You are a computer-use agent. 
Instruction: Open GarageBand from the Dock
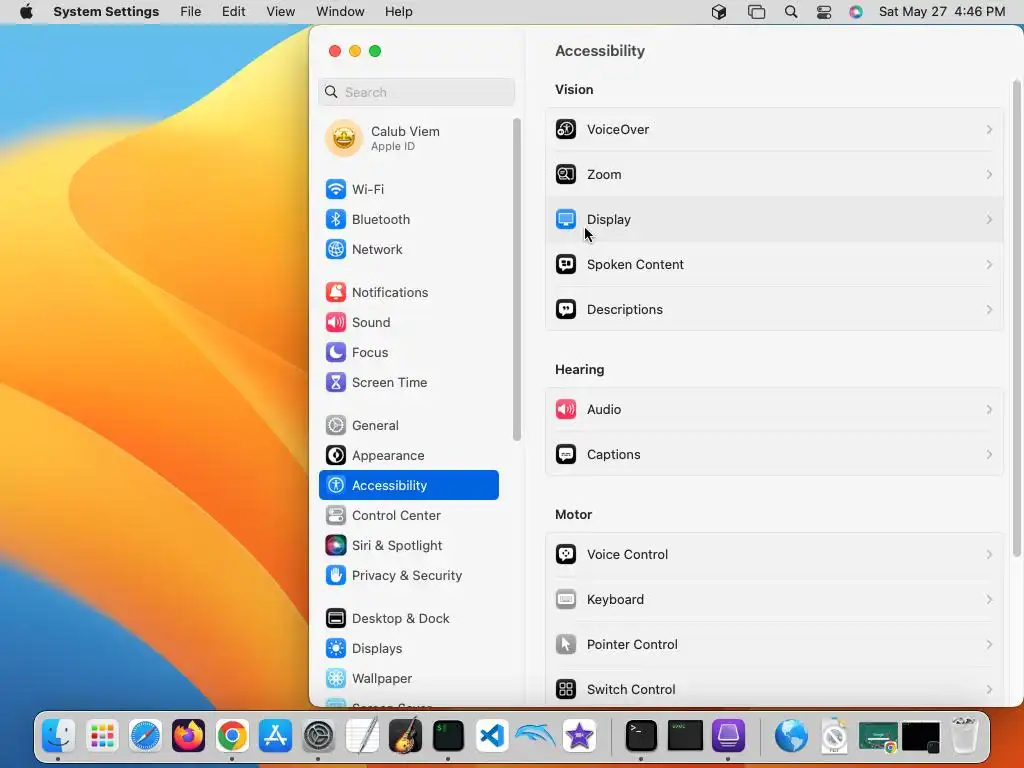[405, 736]
